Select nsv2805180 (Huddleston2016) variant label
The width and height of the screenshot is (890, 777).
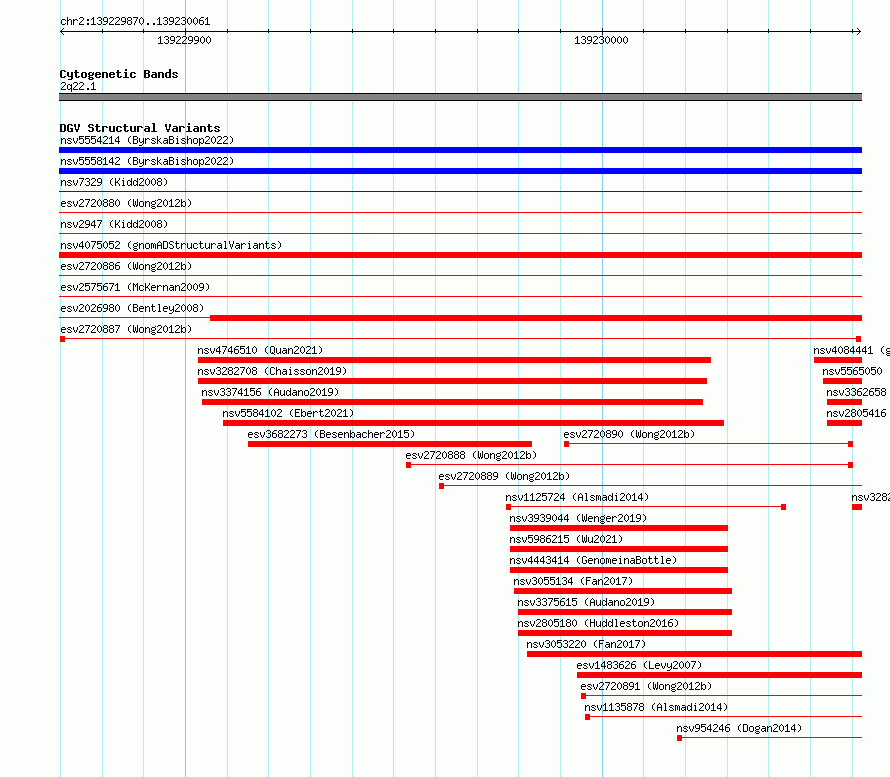click(x=598, y=623)
